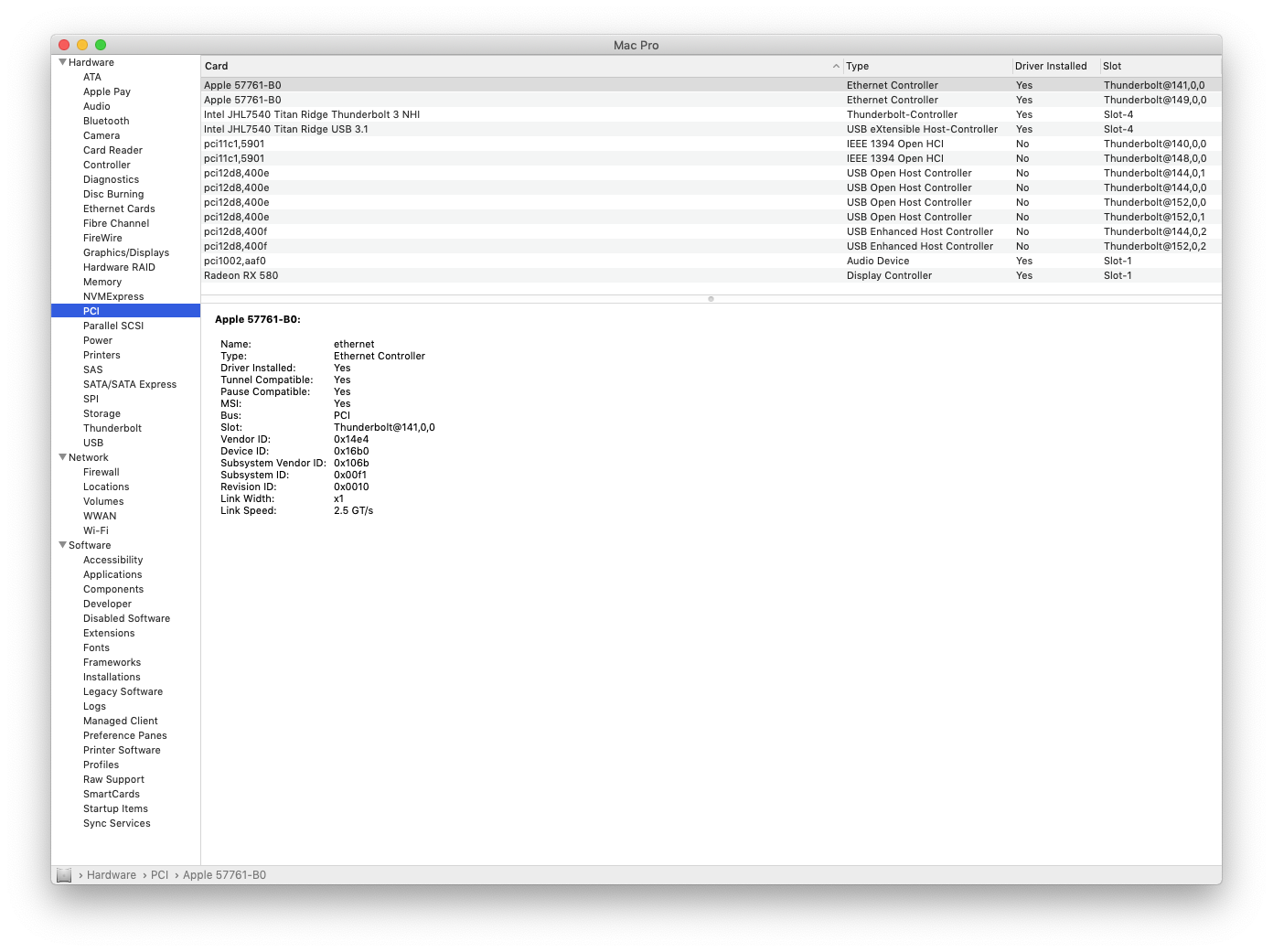Click the computer icon in path bar
This screenshot has height=952, width=1273.
(64, 875)
